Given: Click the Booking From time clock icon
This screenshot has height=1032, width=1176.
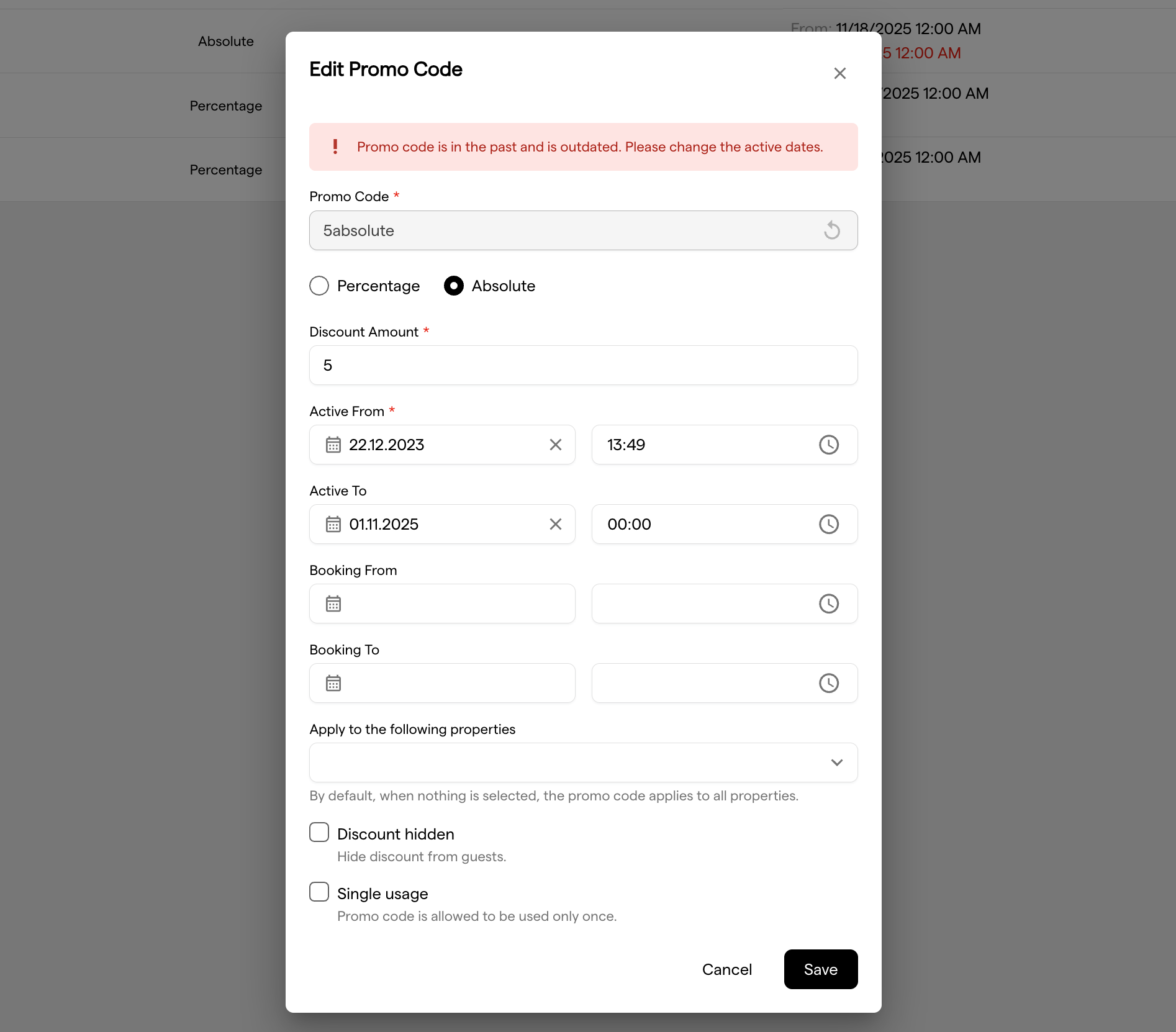Looking at the screenshot, I should point(829,604).
